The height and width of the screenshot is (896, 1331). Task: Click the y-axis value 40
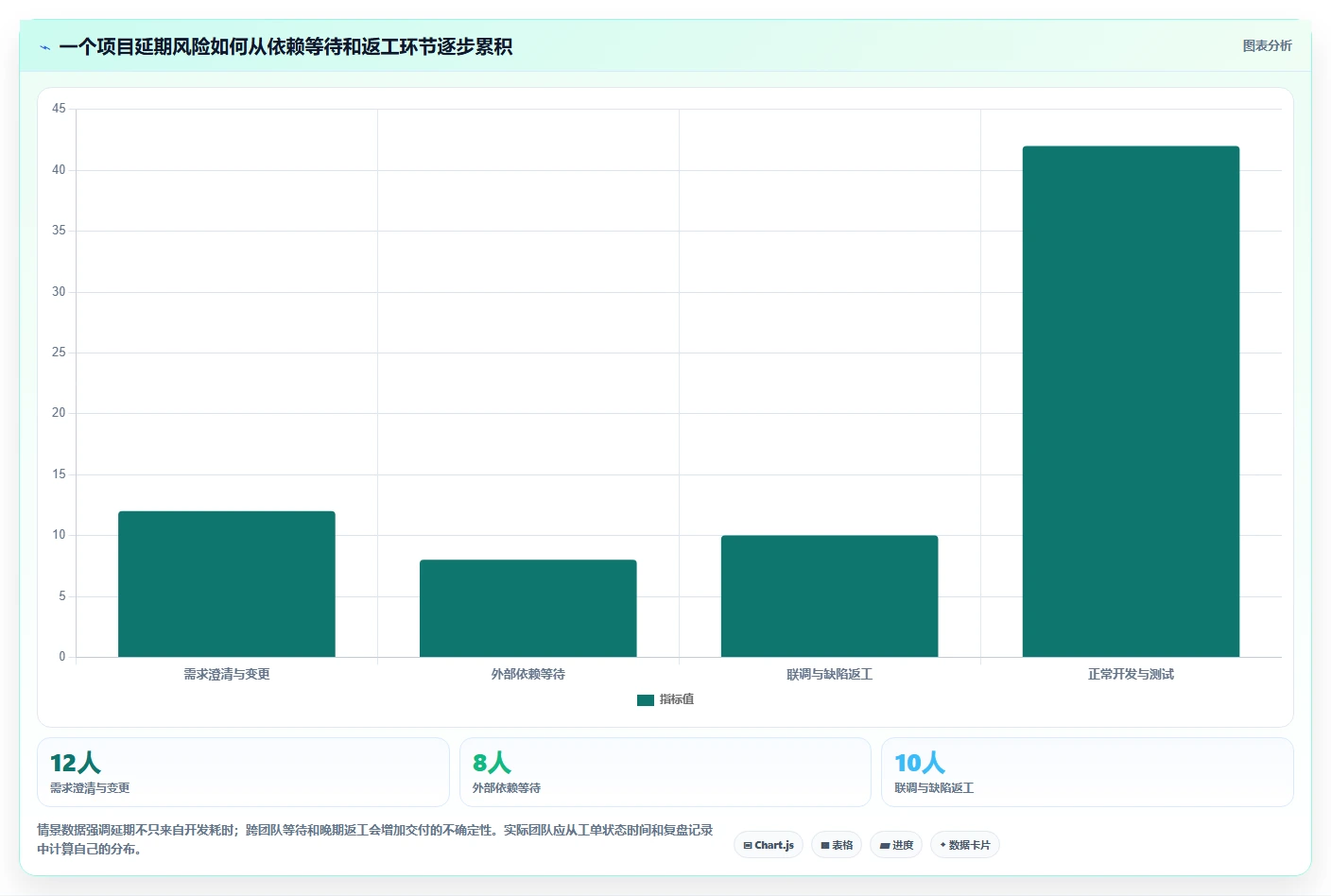tap(59, 170)
